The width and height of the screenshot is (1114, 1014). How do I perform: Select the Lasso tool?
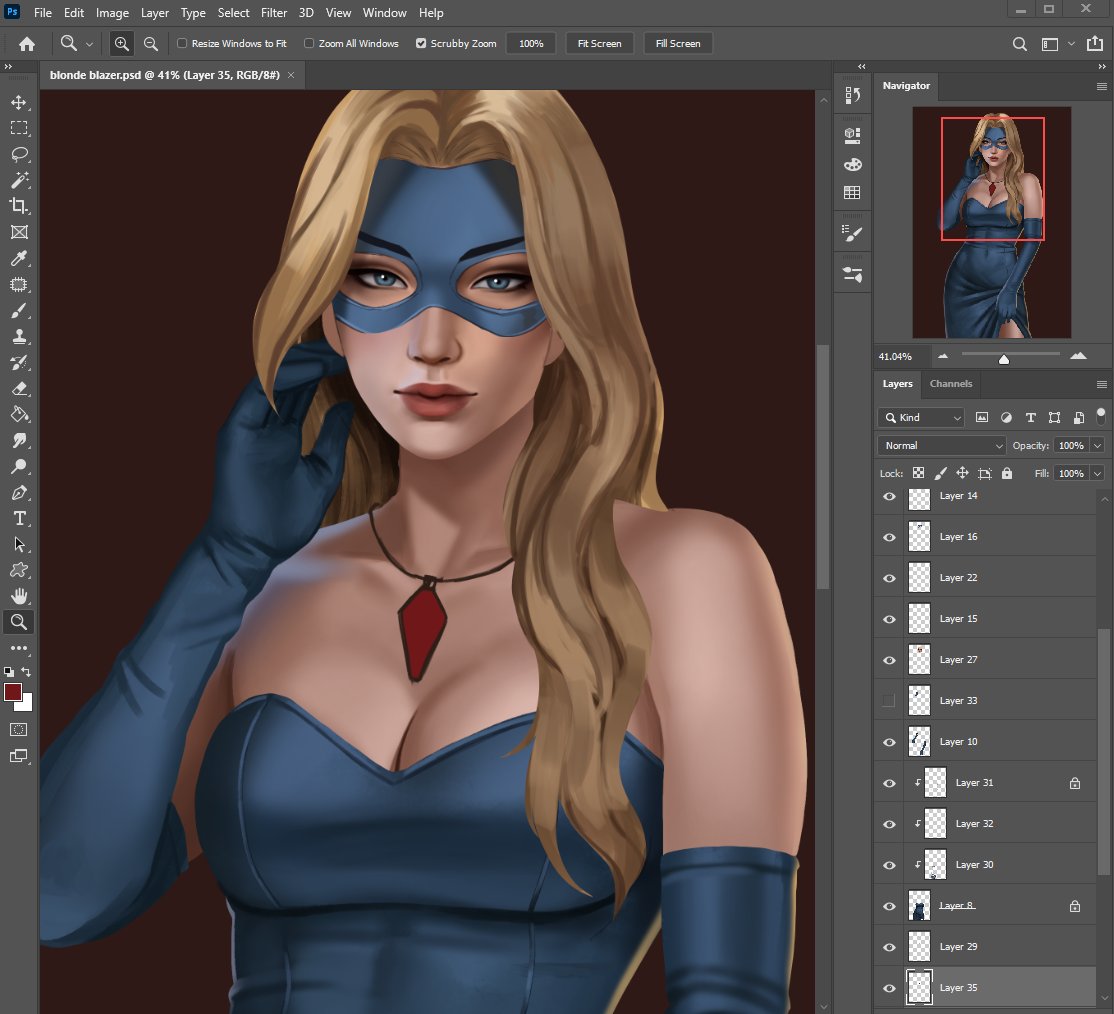19,154
